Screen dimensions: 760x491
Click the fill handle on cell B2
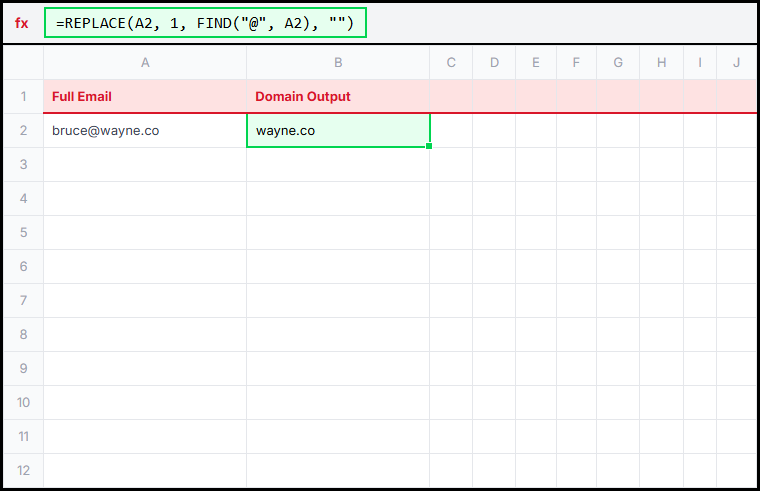tap(429, 146)
